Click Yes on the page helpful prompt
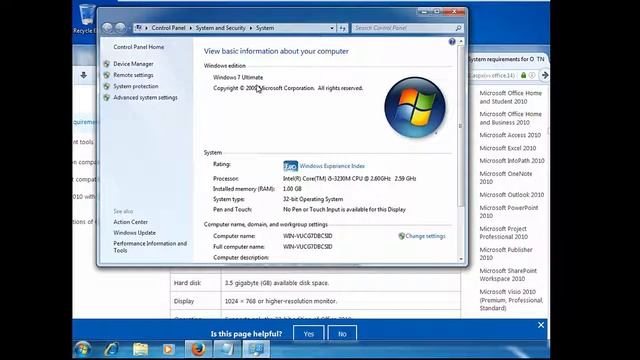 pos(309,334)
